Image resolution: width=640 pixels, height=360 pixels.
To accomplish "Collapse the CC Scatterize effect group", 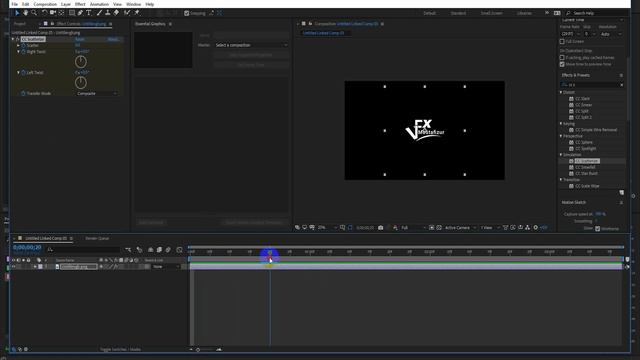I will tap(13, 39).
